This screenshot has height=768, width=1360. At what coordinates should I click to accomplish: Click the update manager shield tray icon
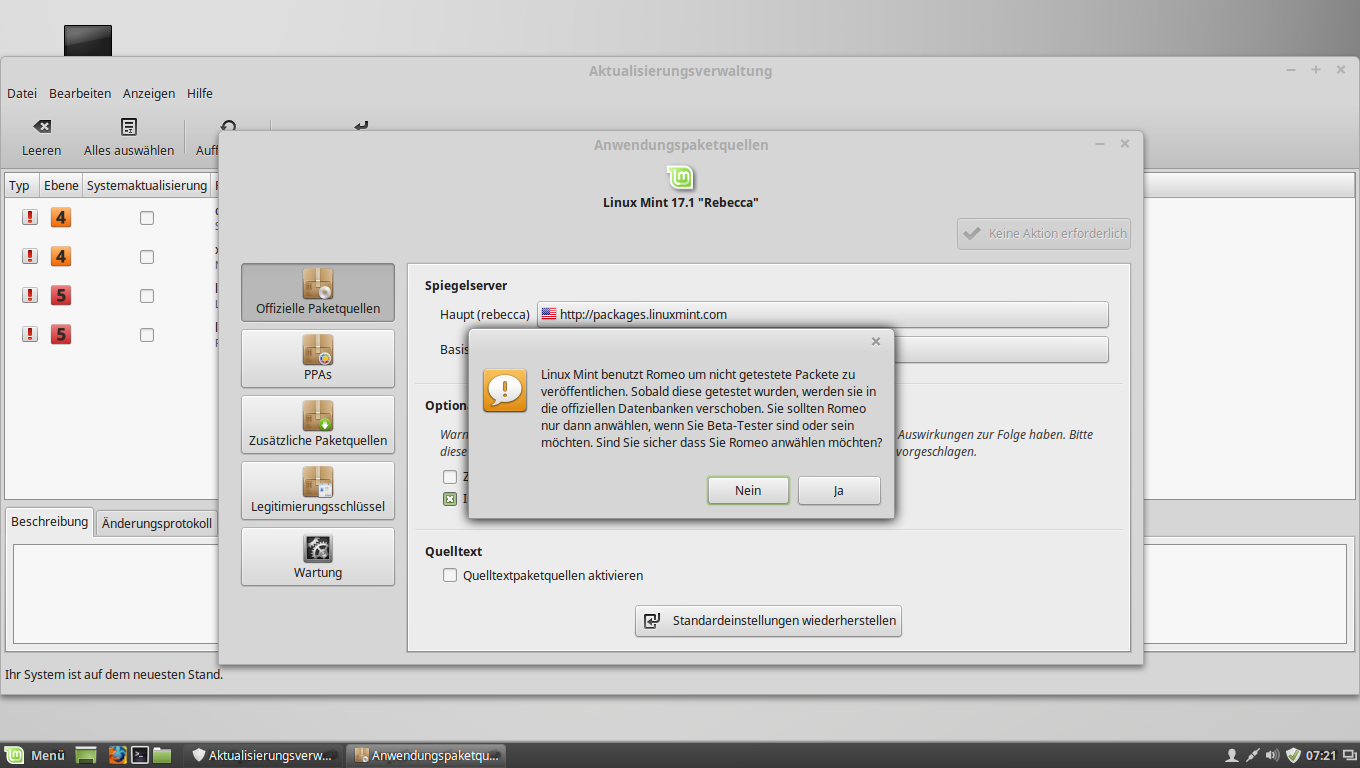[x=1293, y=755]
